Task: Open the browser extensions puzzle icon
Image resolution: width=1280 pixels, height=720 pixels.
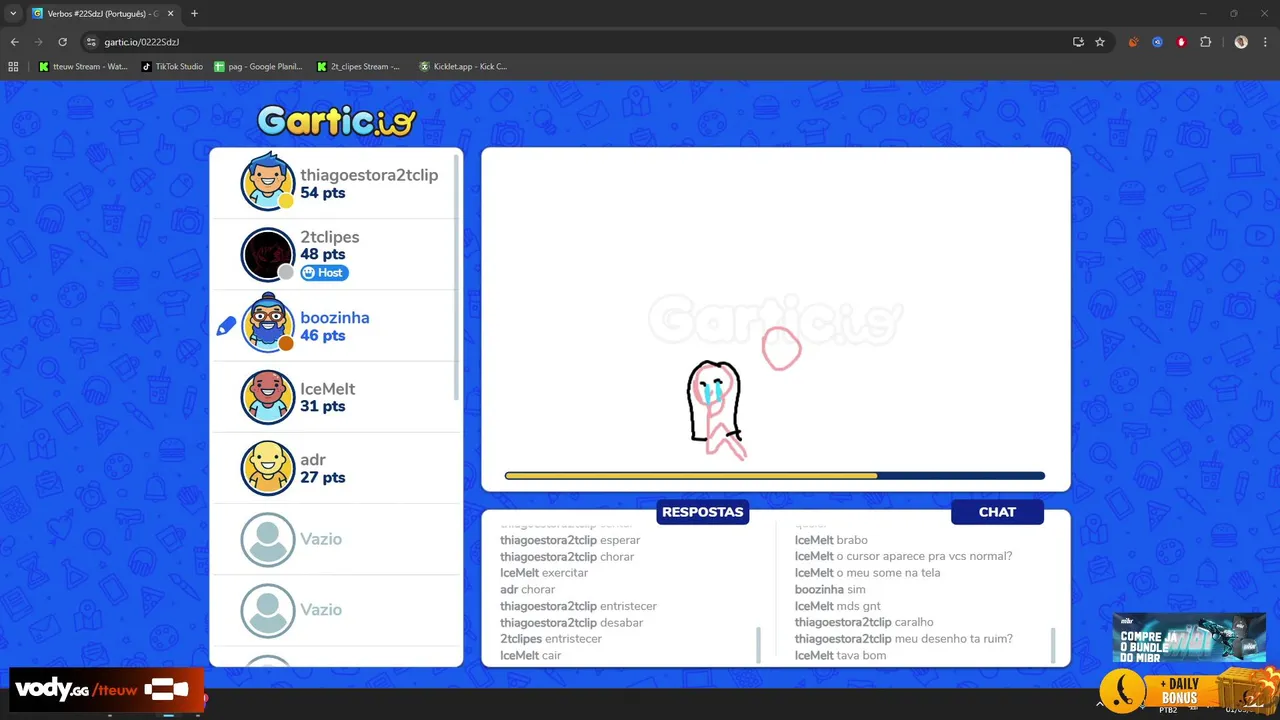Action: [x=1205, y=42]
